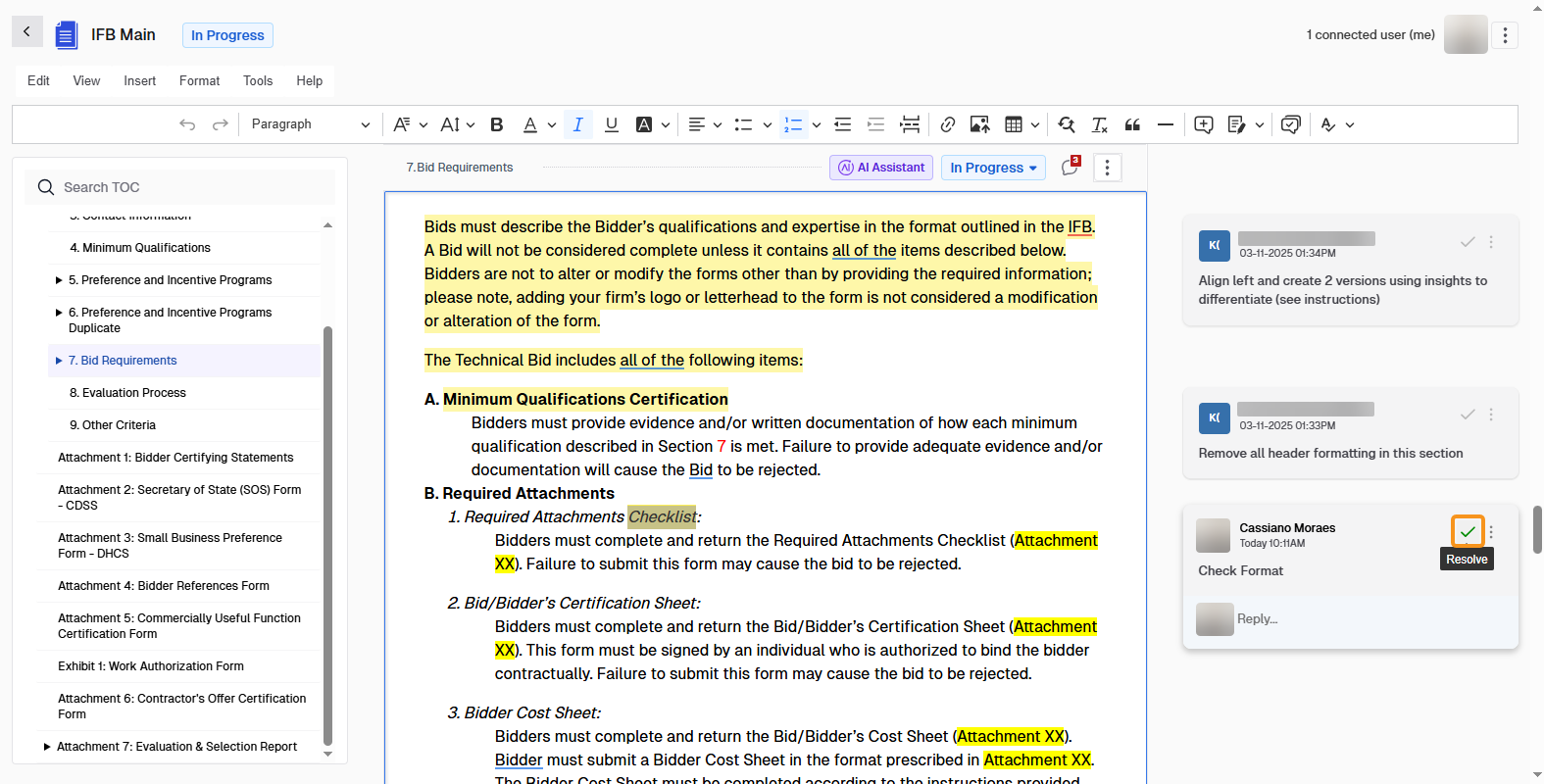Open the section In Progress status dropdown
This screenshot has width=1544, height=784.
(993, 168)
